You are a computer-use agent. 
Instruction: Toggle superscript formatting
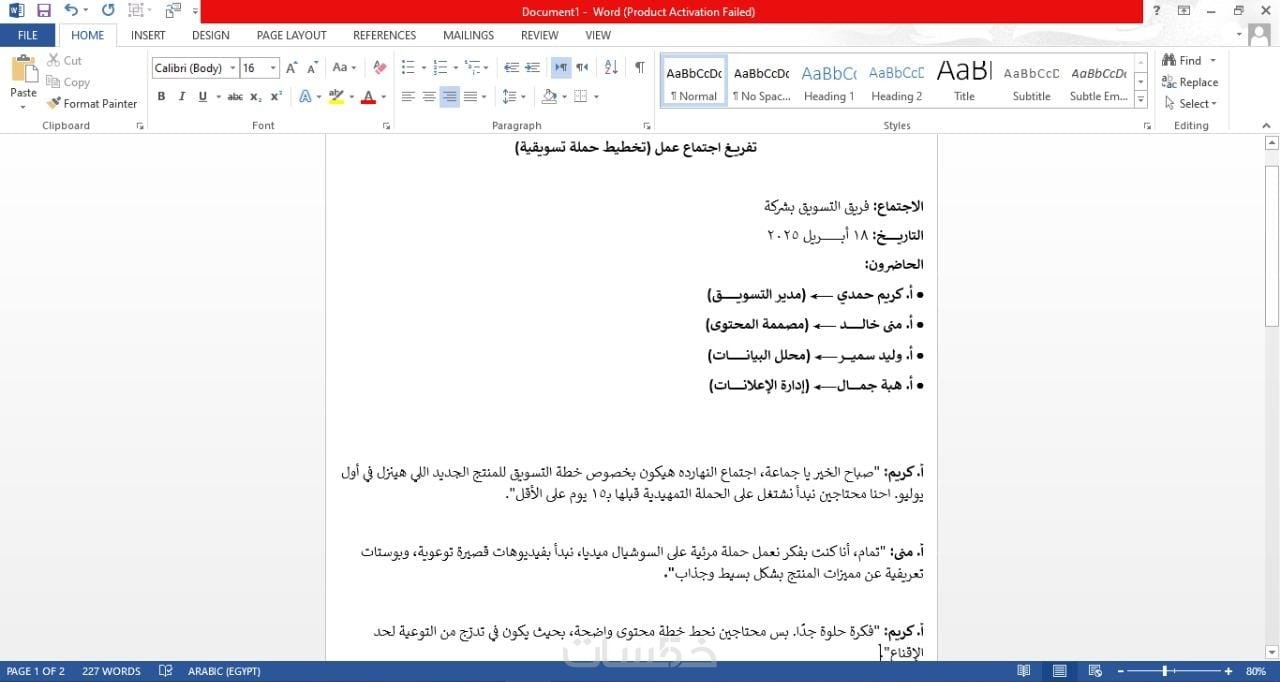tap(277, 97)
